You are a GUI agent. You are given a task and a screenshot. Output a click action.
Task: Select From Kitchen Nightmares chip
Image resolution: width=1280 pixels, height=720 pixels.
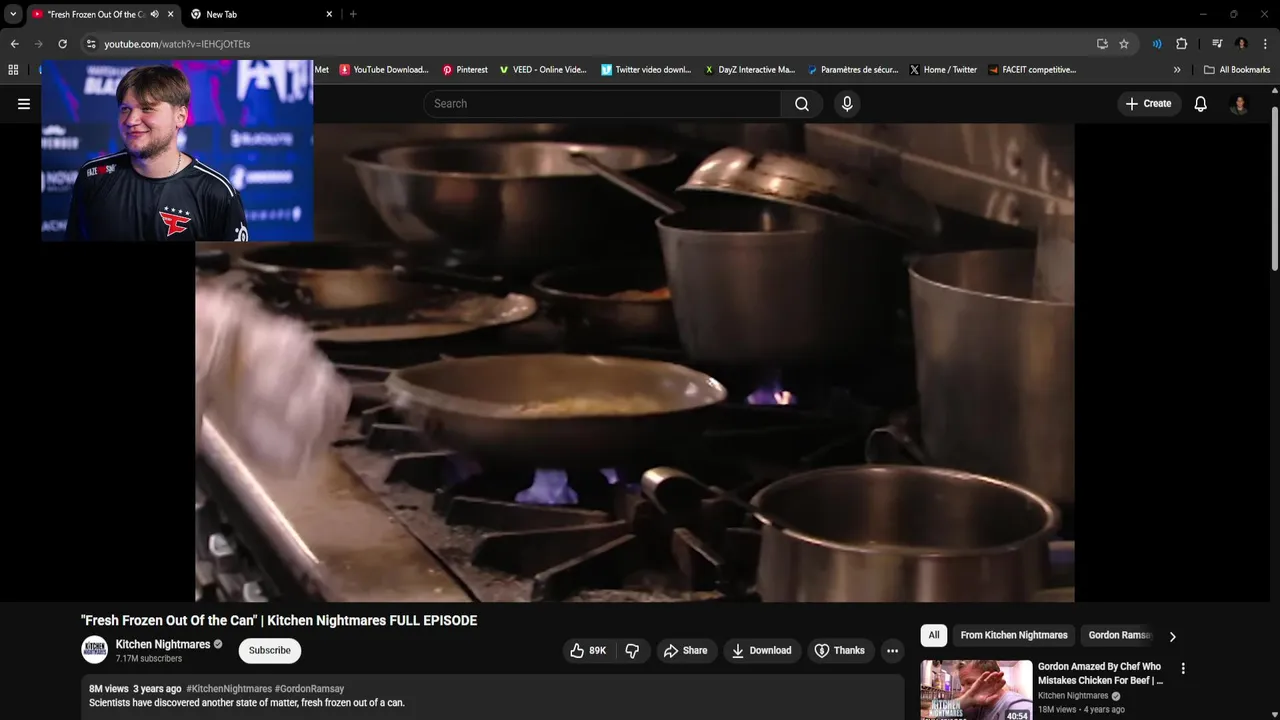point(1014,635)
